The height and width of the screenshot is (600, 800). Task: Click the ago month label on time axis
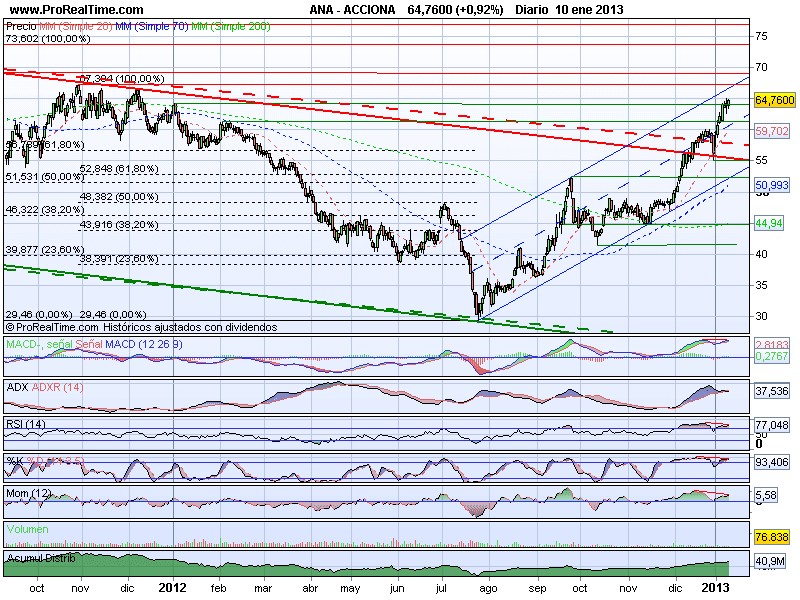[x=488, y=588]
